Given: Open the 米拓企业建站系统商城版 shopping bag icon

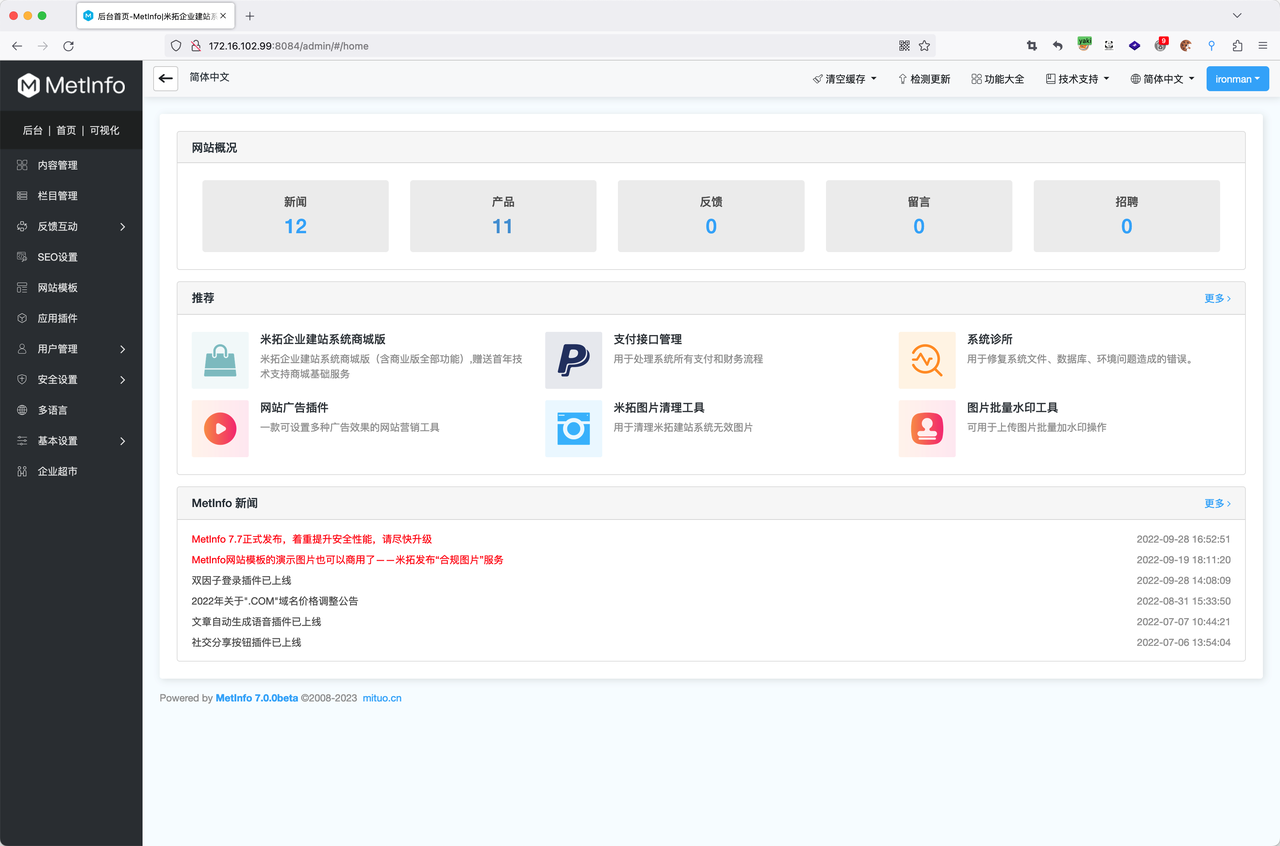Looking at the screenshot, I should [x=220, y=360].
